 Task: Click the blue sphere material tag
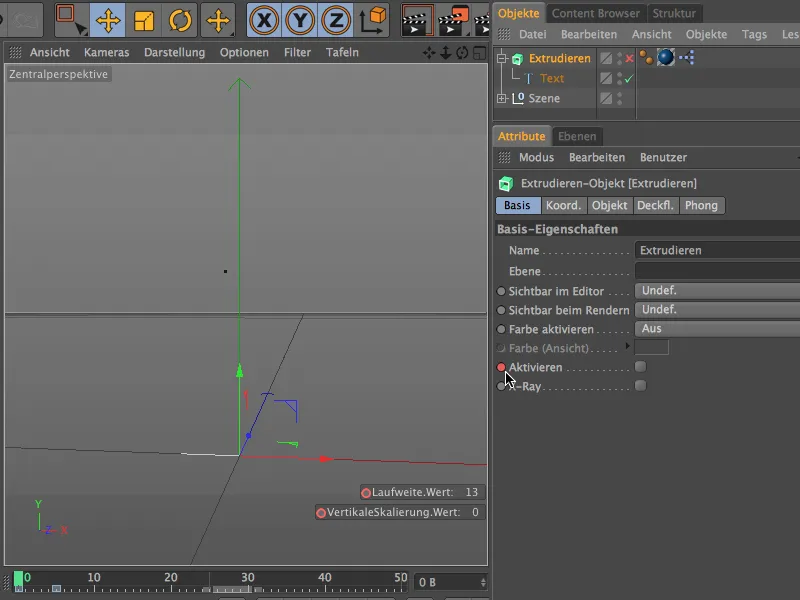pos(666,58)
